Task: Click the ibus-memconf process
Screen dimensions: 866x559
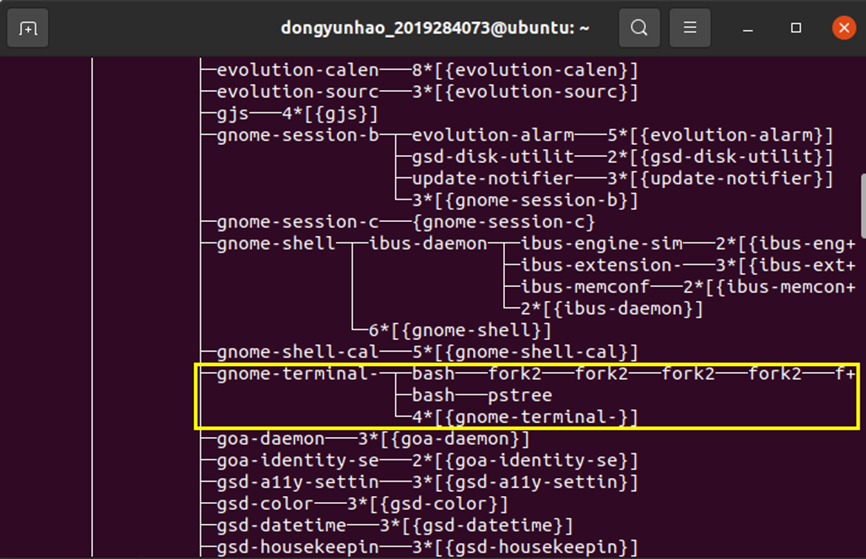Action: pyautogui.click(x=585, y=287)
